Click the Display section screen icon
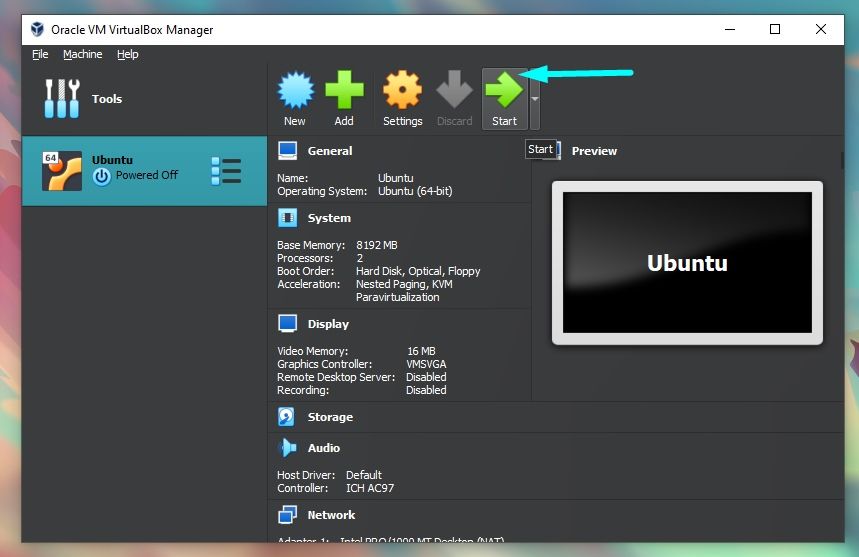The height and width of the screenshot is (557, 859). coord(288,324)
